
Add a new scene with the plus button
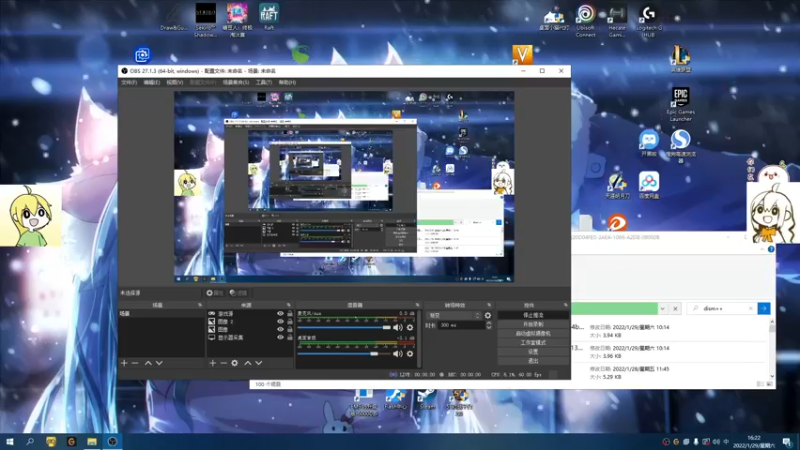pyautogui.click(x=124, y=363)
